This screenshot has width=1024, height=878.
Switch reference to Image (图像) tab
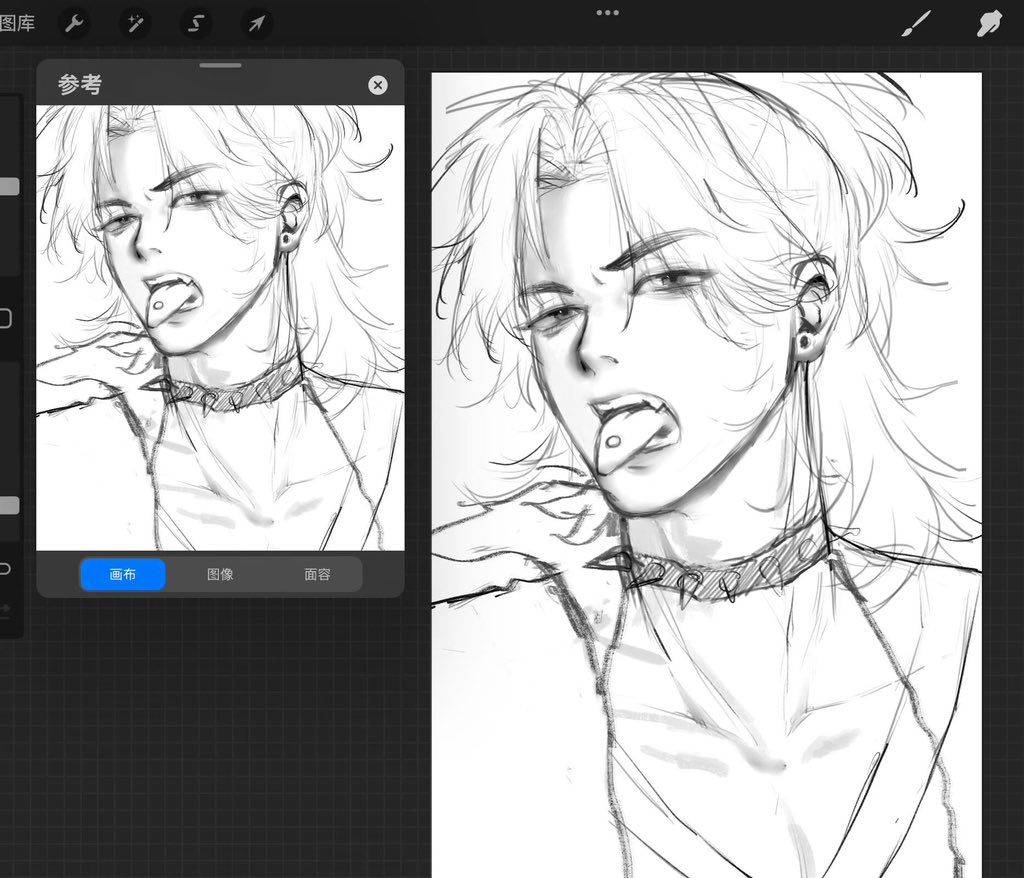[220, 574]
